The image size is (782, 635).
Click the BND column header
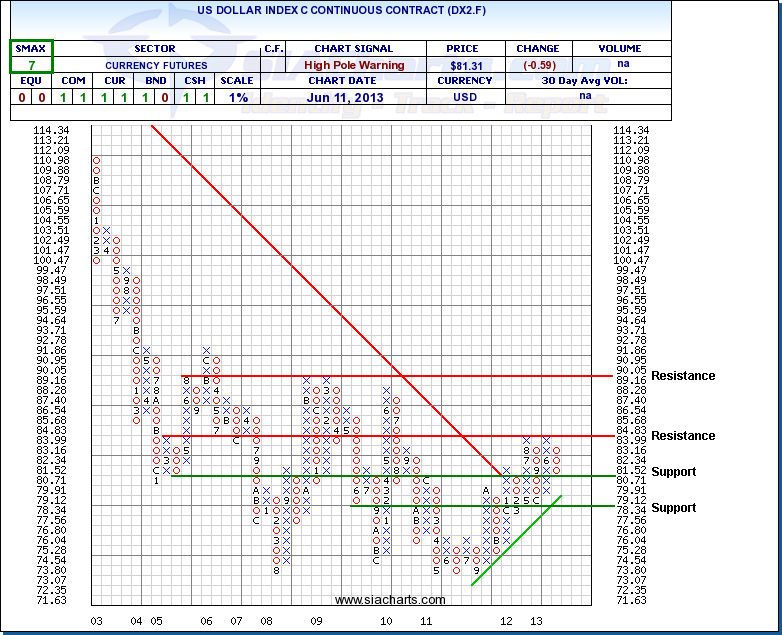(153, 81)
